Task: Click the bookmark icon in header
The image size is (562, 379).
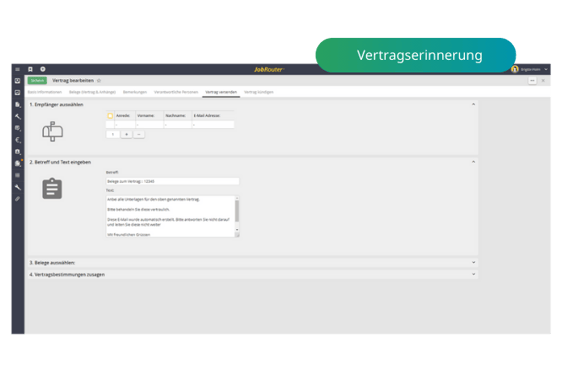Action: click(x=30, y=69)
